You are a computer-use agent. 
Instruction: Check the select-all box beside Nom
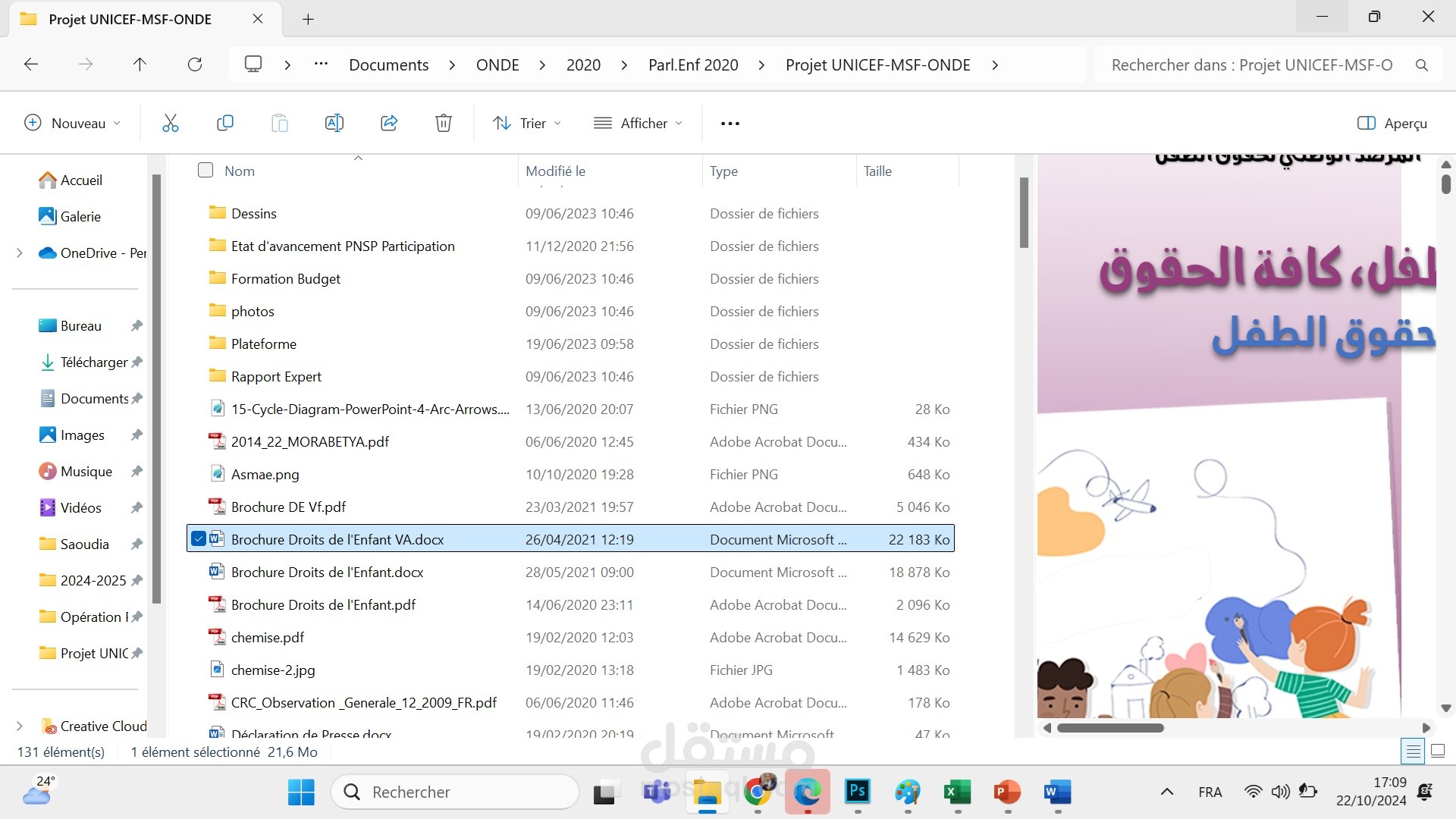206,170
